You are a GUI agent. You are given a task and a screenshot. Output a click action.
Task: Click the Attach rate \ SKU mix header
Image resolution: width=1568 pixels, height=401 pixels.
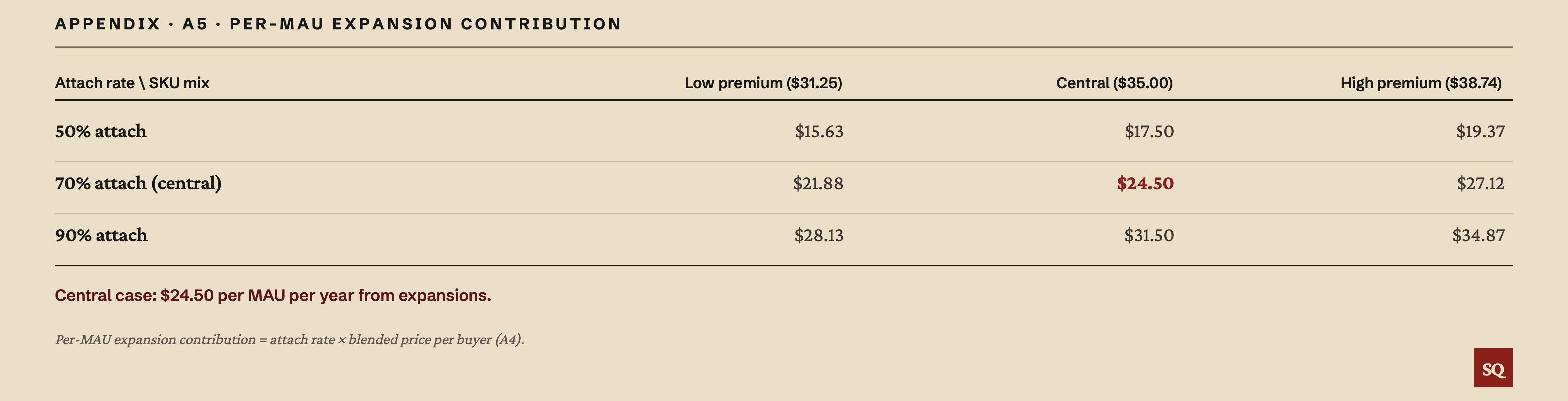(x=132, y=83)
